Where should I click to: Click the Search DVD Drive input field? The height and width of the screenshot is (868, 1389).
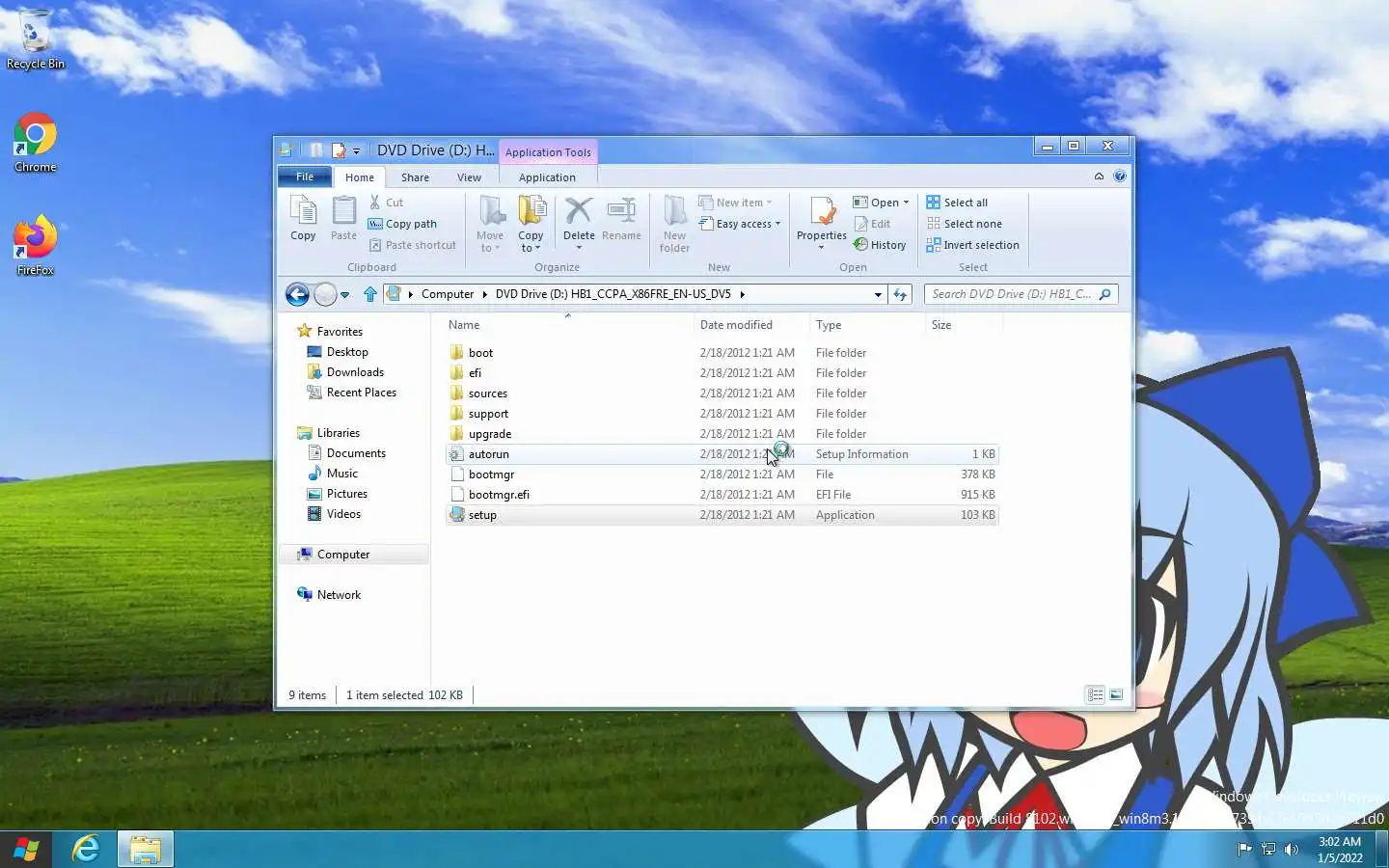coord(1021,294)
